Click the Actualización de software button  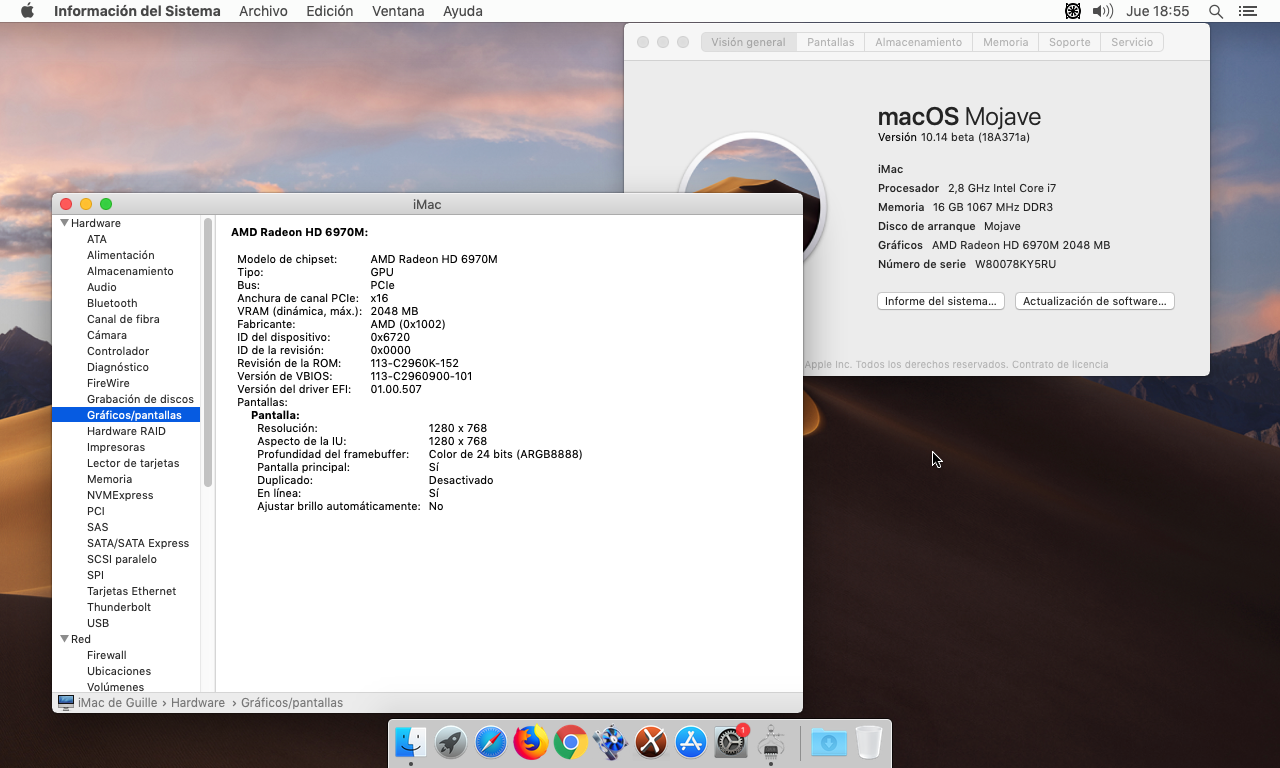(1094, 301)
